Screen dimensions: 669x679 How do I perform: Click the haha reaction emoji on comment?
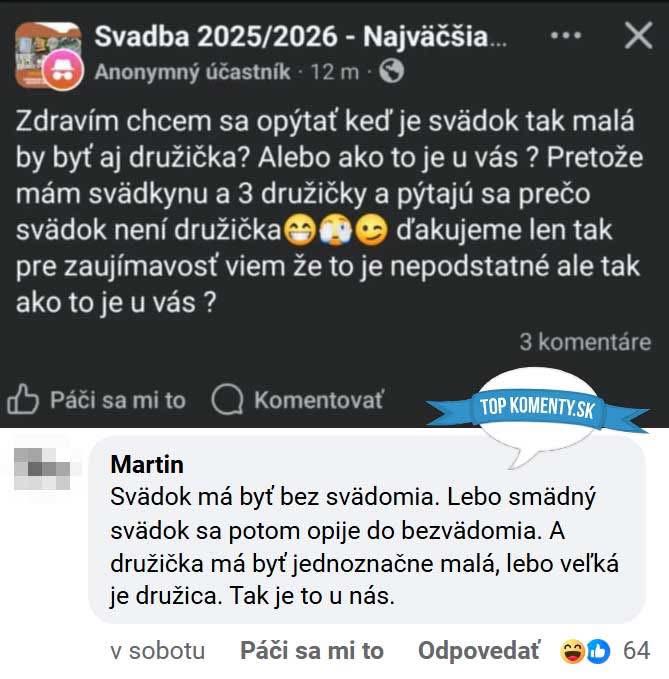[572, 652]
